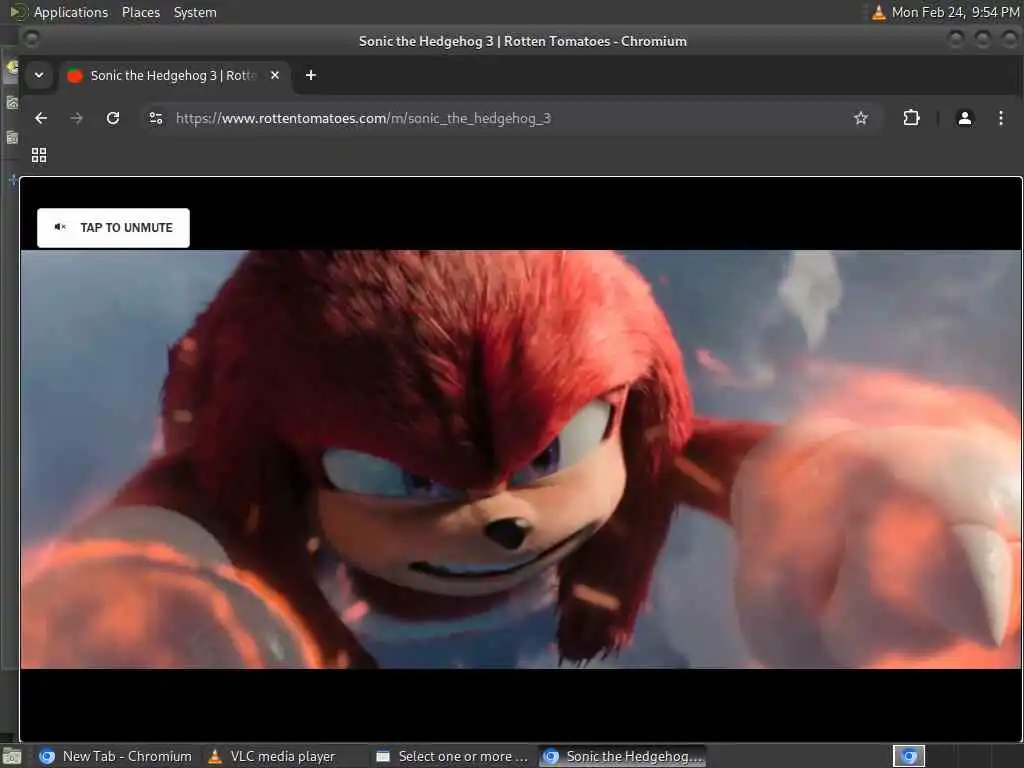Open the Chromium profile icon
The width and height of the screenshot is (1024, 768).
965,118
